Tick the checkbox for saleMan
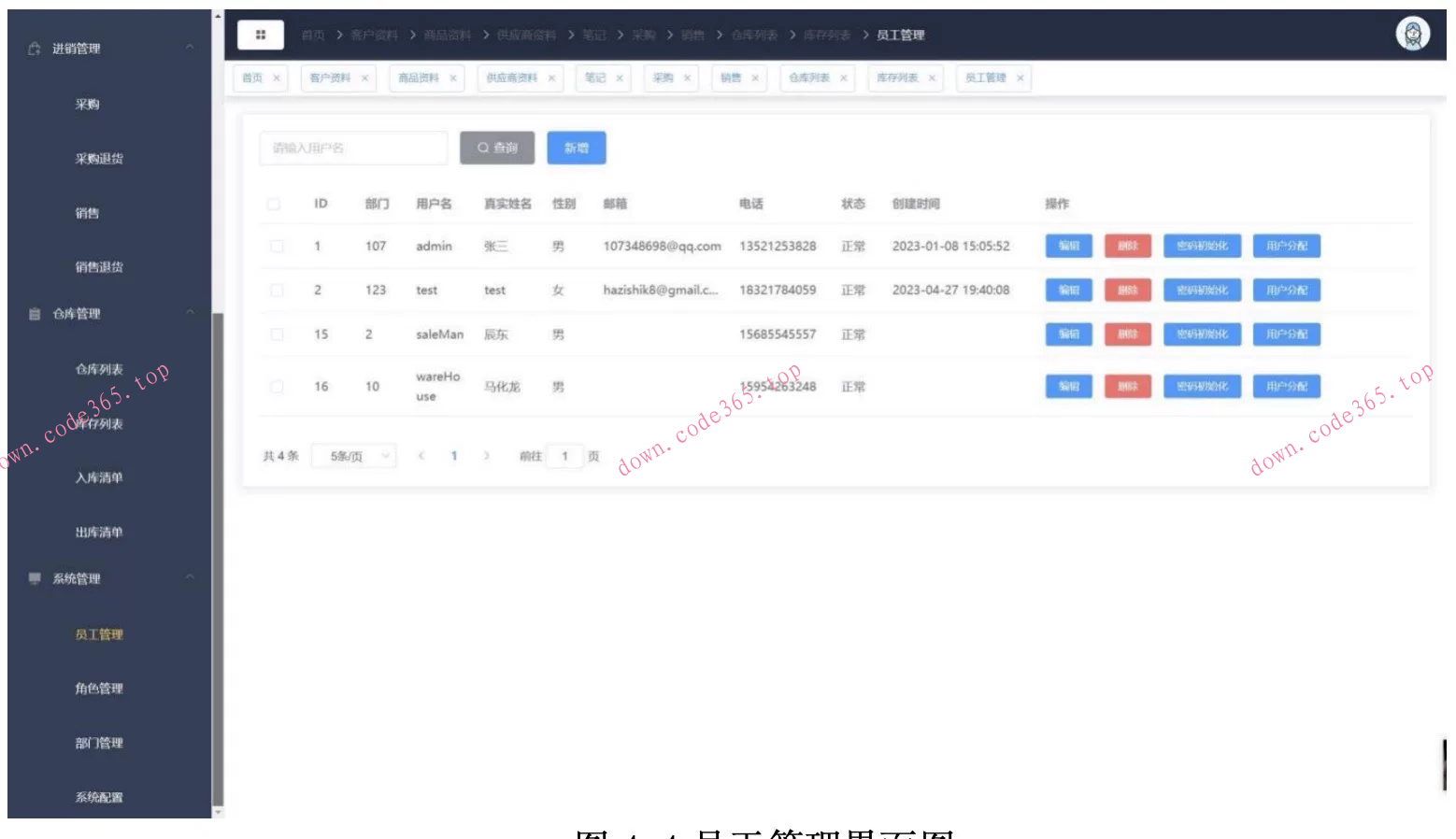The image size is (1456, 839). click(277, 334)
